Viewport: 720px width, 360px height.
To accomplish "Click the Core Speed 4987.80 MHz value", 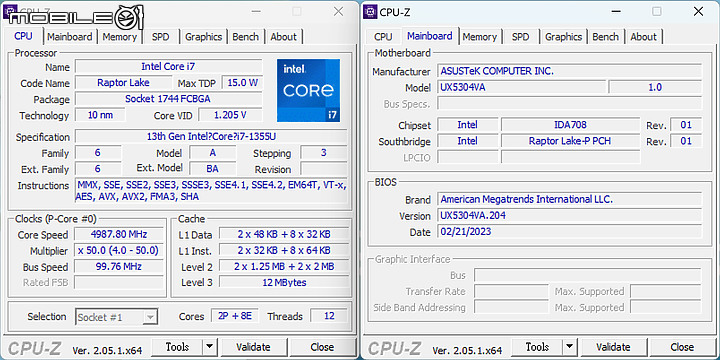I will (x=119, y=234).
